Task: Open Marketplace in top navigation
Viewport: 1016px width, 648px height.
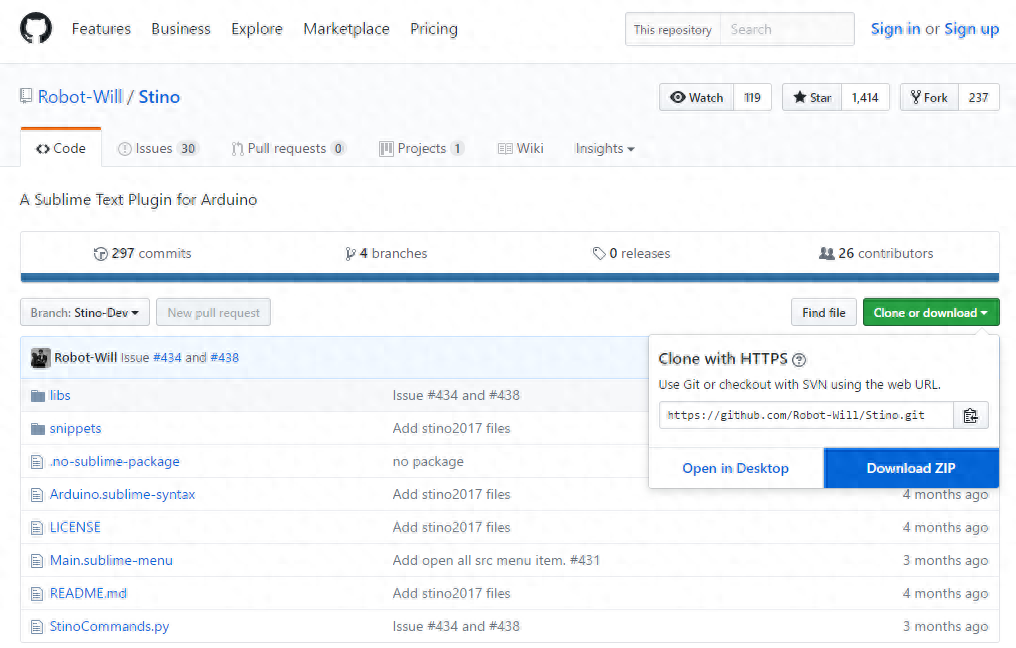Action: 347,29
